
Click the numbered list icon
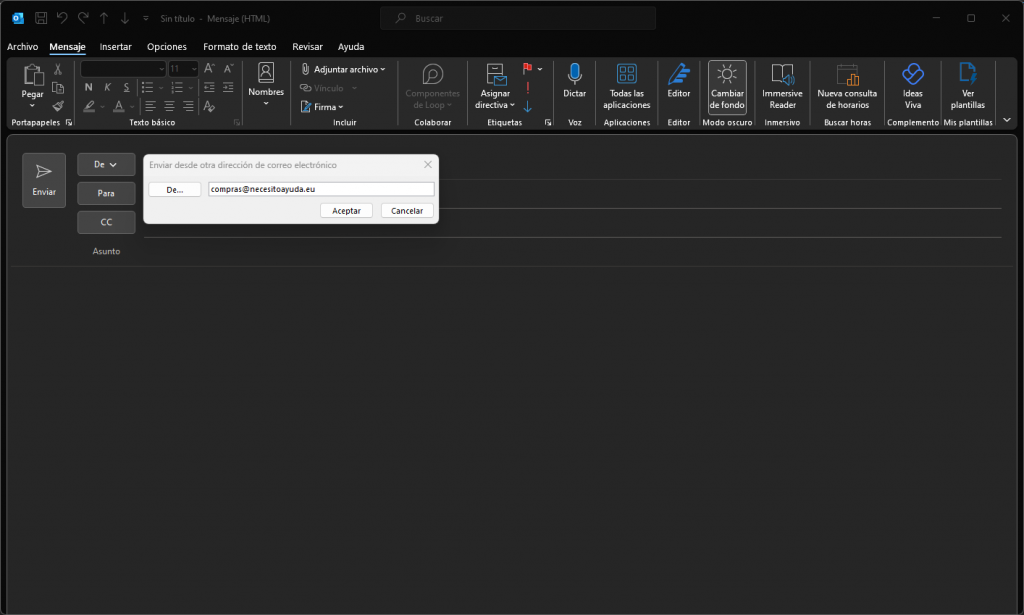(177, 87)
